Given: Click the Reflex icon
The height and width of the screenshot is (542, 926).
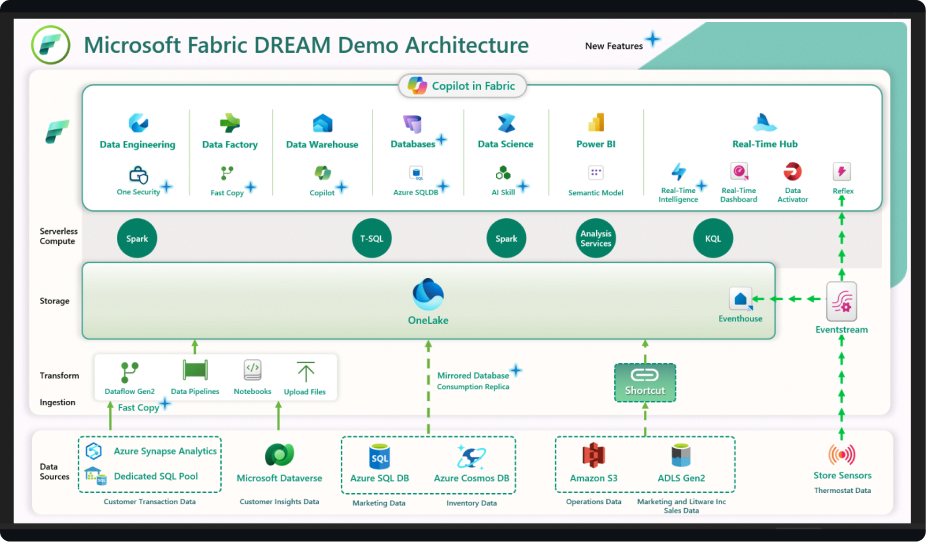Looking at the screenshot, I should pos(842,172).
